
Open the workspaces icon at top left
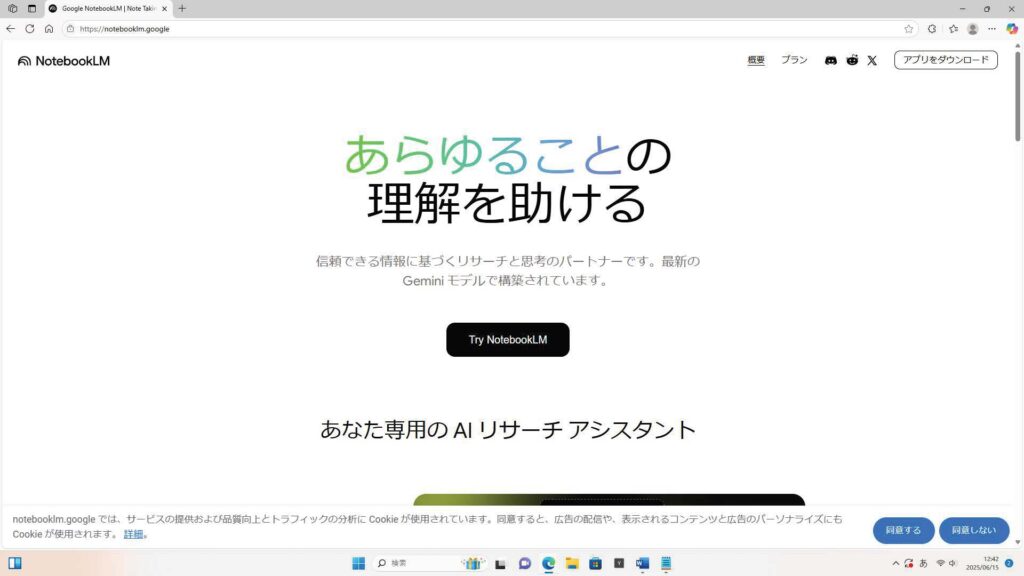tap(12, 8)
